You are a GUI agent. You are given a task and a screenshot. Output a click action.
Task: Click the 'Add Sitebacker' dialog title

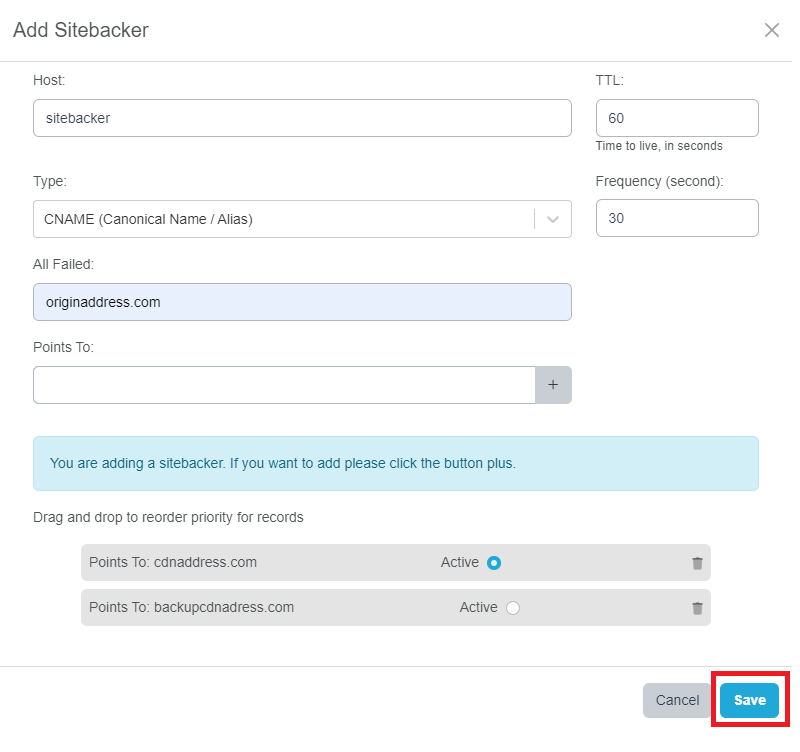[81, 30]
